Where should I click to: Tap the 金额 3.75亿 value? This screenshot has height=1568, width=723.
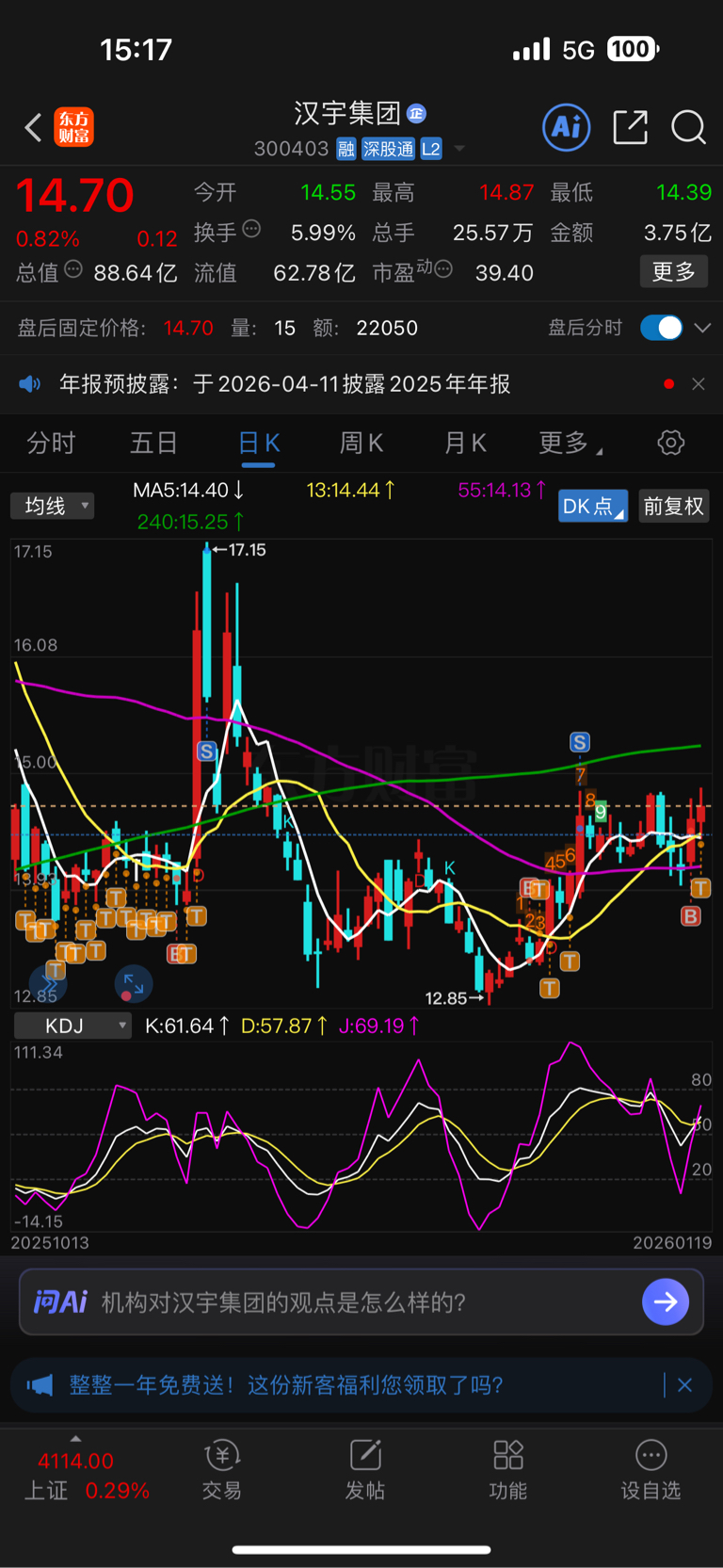point(678,233)
